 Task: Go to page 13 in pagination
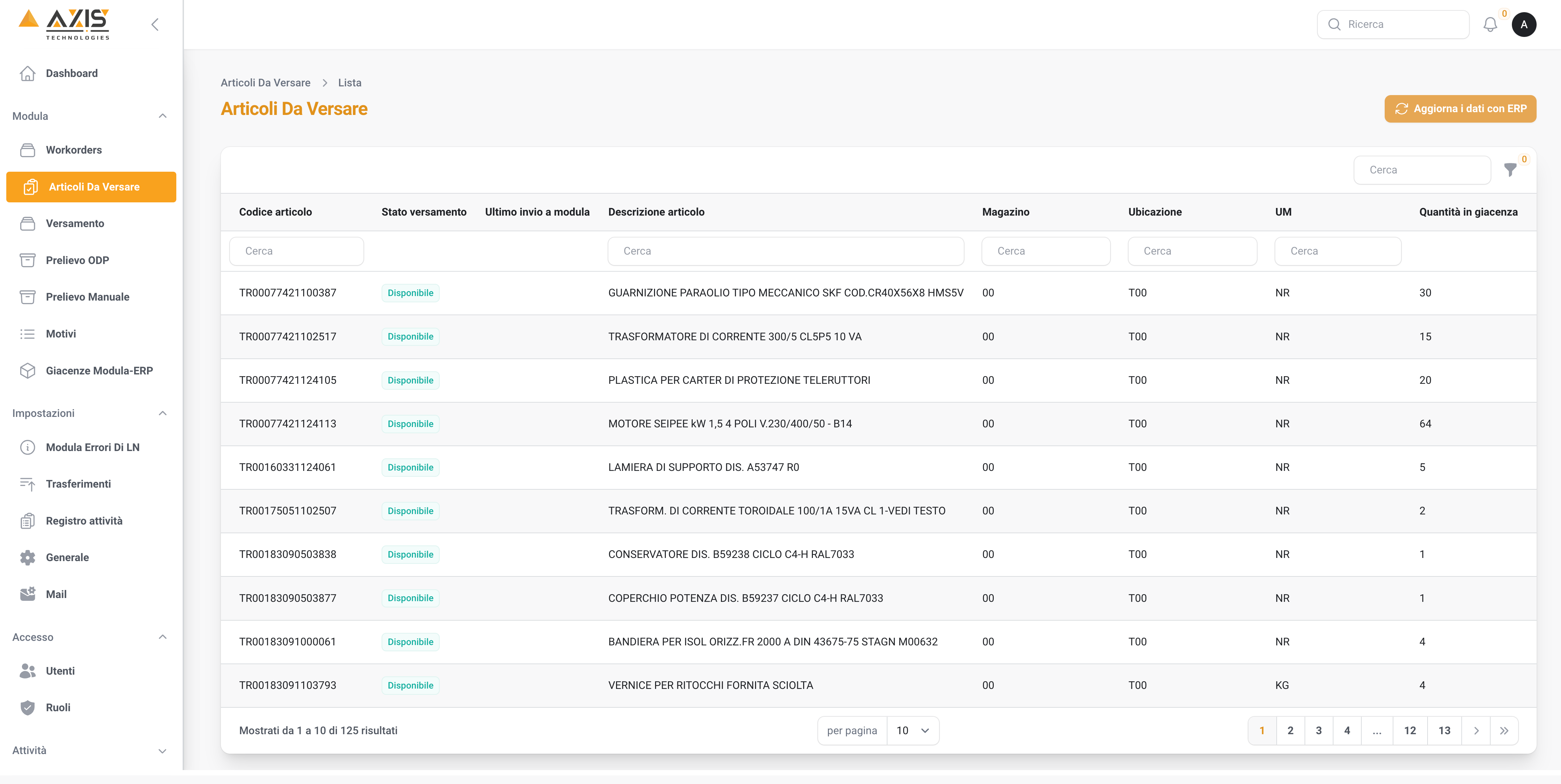point(1444,731)
